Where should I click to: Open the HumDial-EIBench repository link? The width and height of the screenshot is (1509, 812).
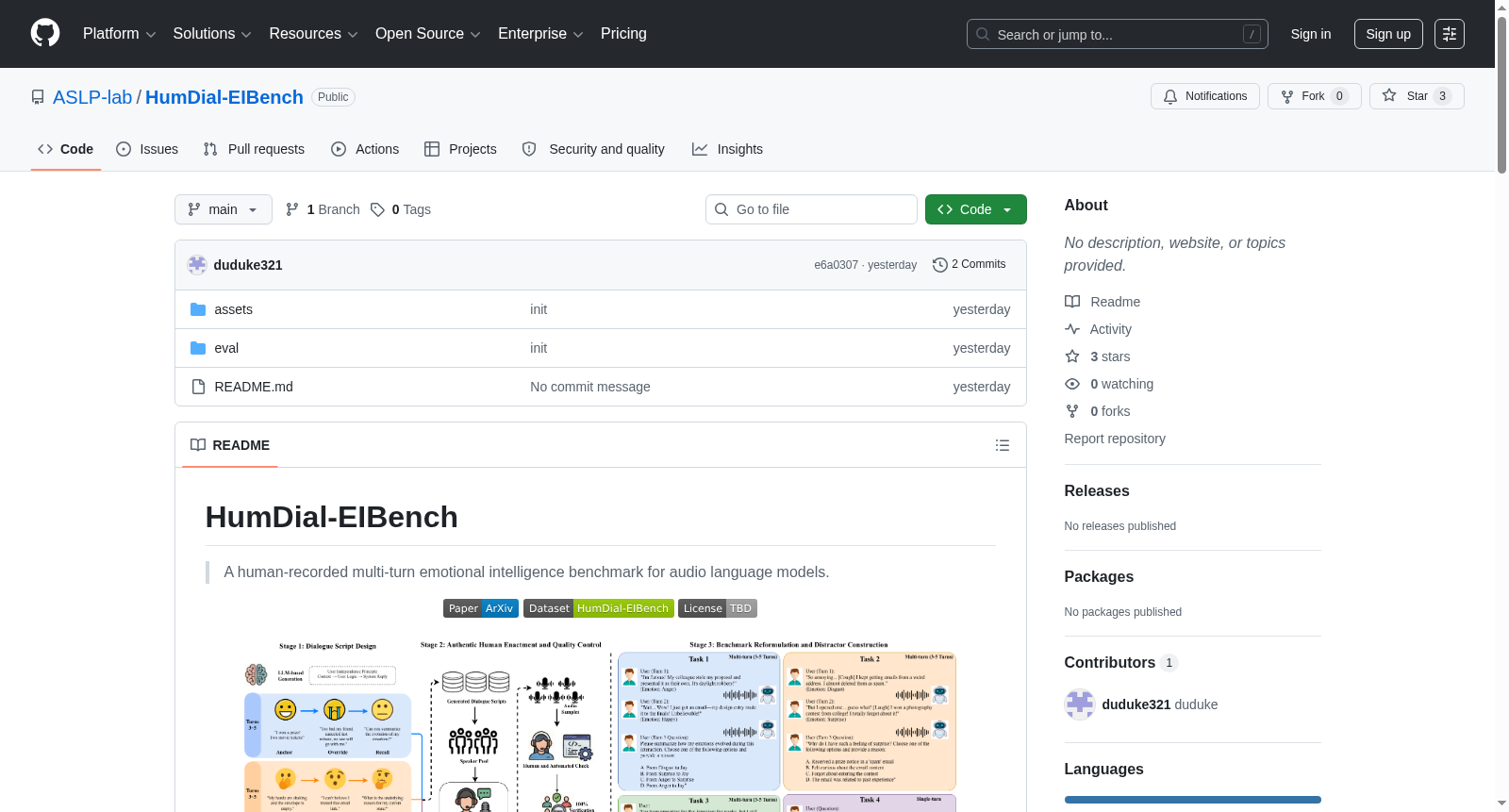[x=224, y=97]
